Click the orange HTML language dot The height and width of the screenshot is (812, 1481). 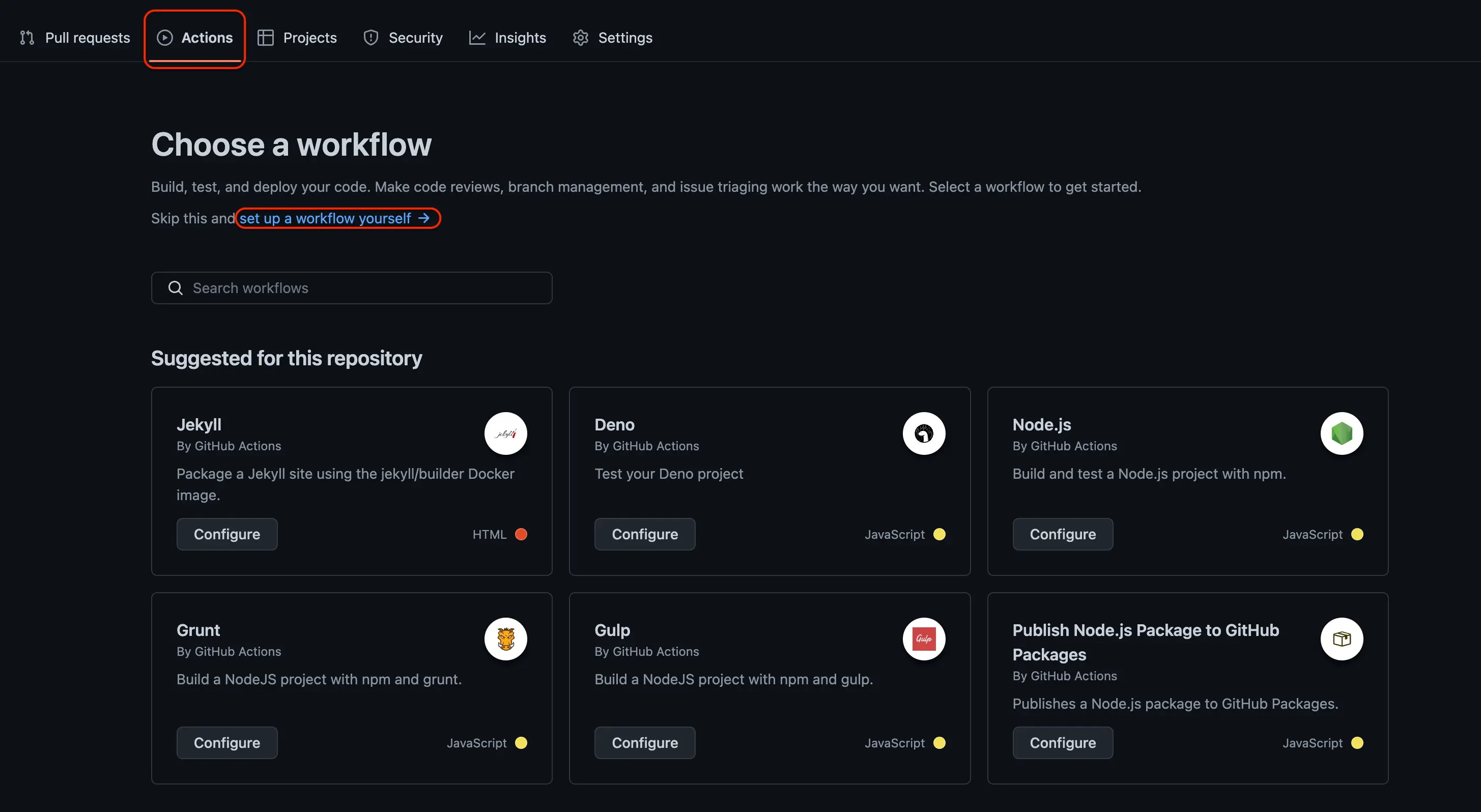click(521, 534)
